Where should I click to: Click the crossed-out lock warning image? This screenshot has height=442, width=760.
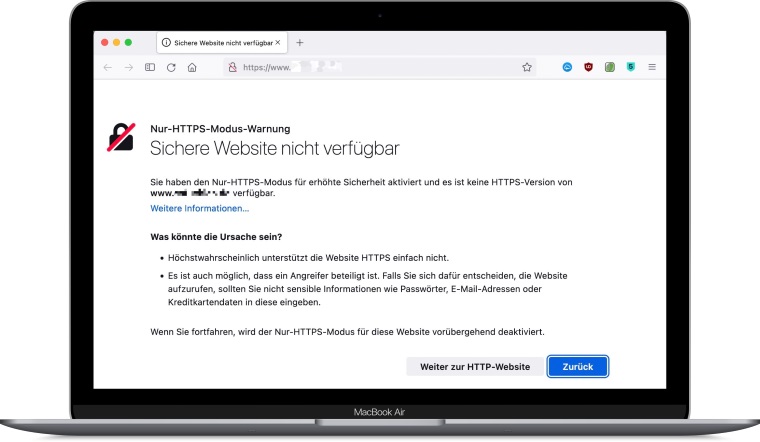coord(123,137)
